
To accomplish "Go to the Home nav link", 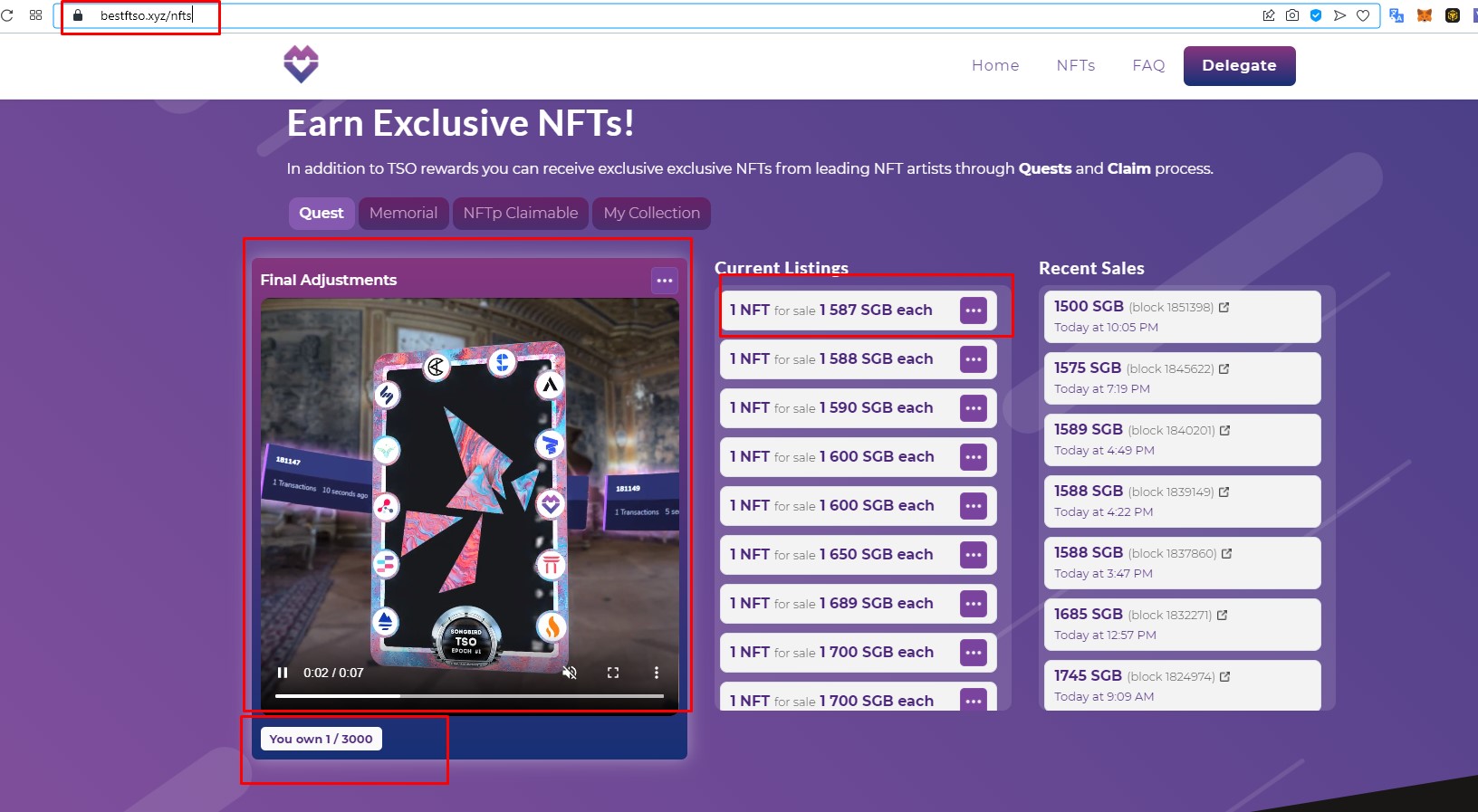I will click(x=995, y=65).
